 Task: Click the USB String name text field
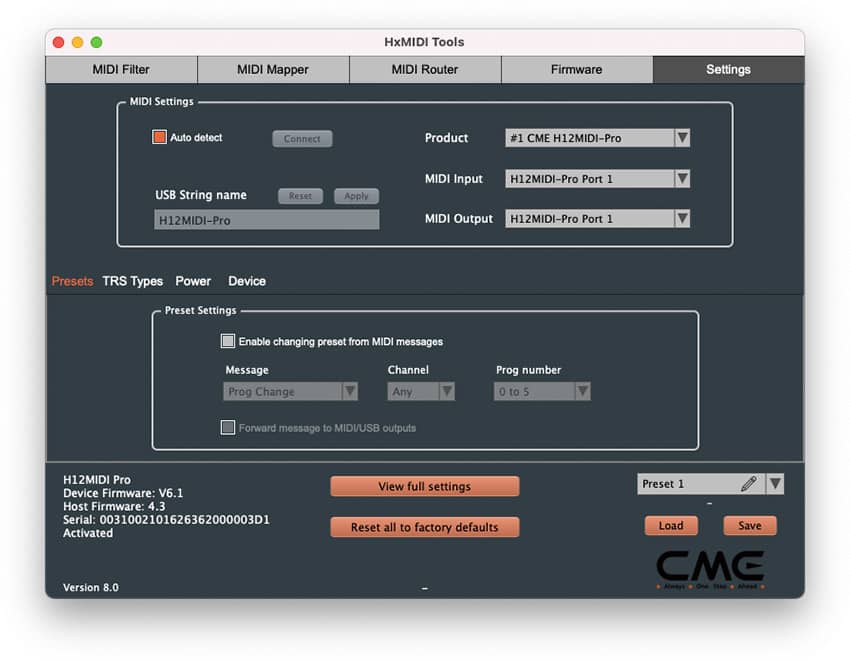(265, 219)
